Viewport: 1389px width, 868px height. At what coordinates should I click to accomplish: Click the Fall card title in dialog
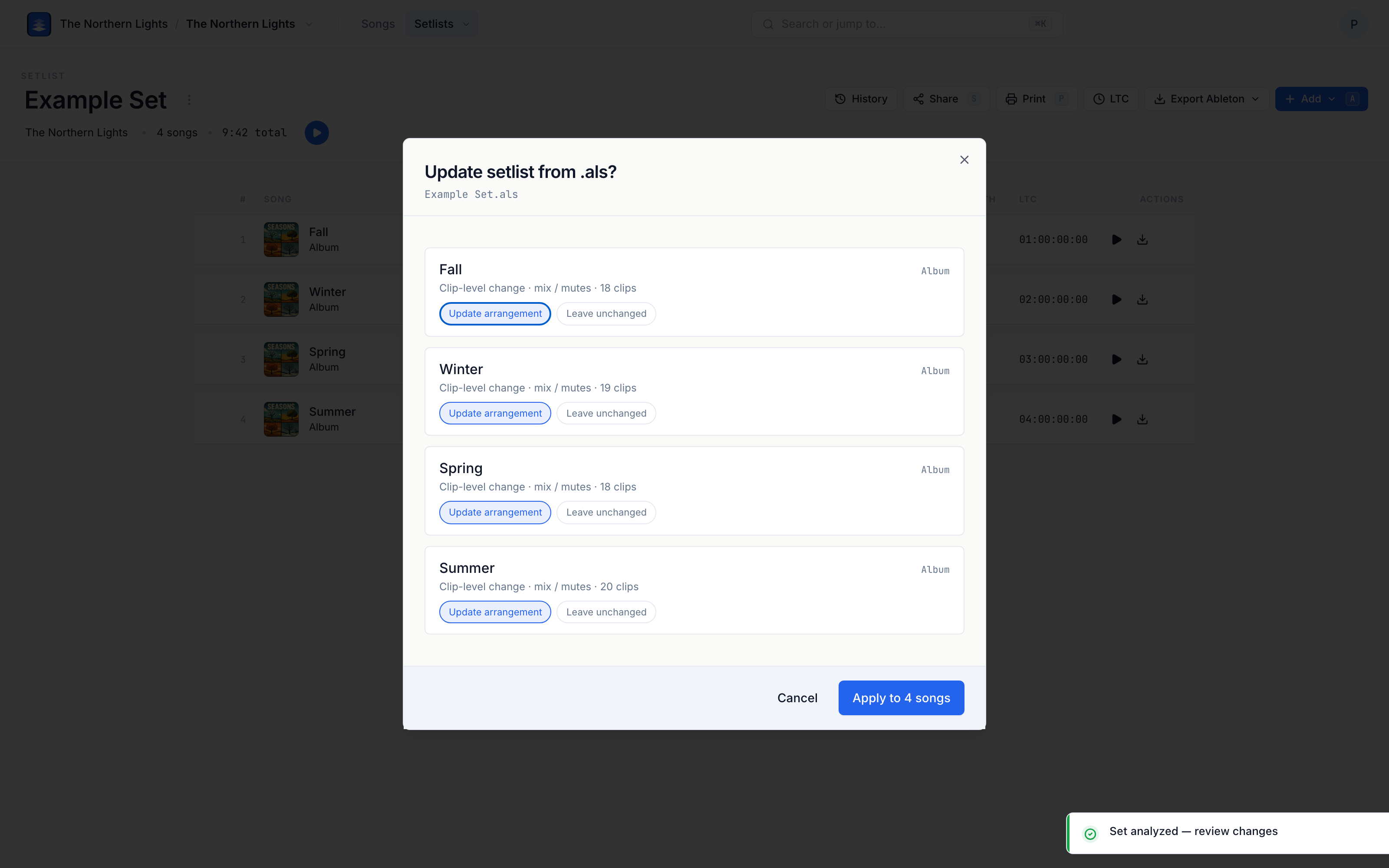[451, 269]
